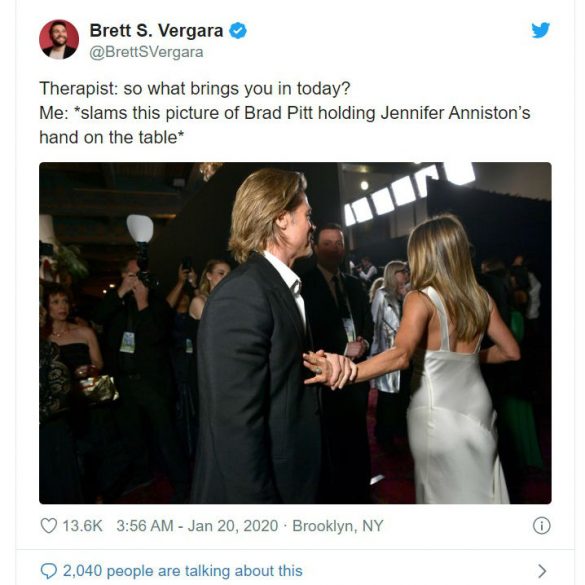Image resolution: width=585 pixels, height=585 pixels.
Task: Click the 'Brad Pitt' words in the tweet
Action: (278, 113)
